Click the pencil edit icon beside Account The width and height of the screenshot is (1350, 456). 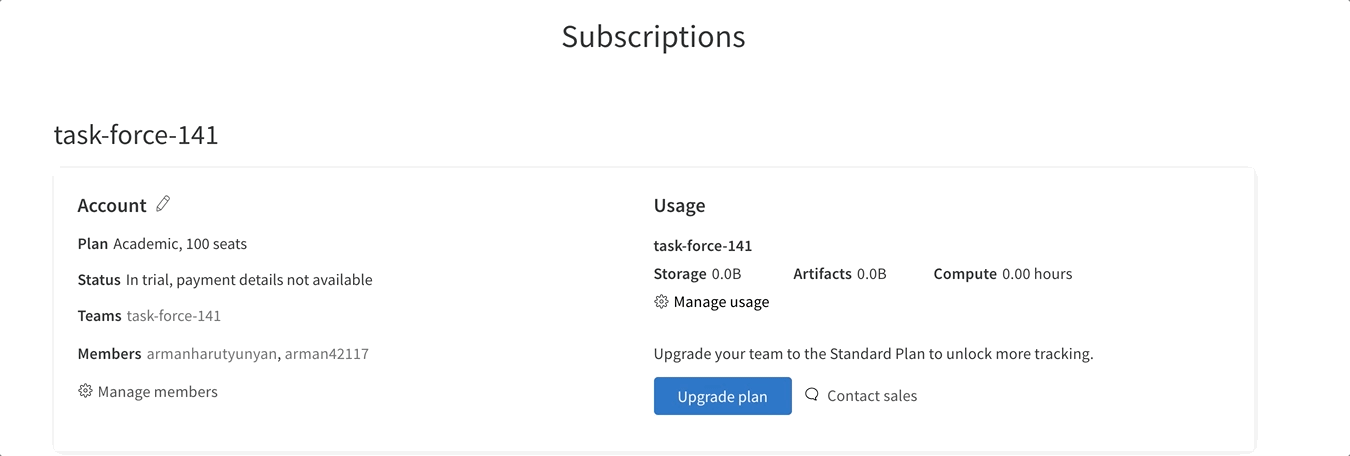164,204
